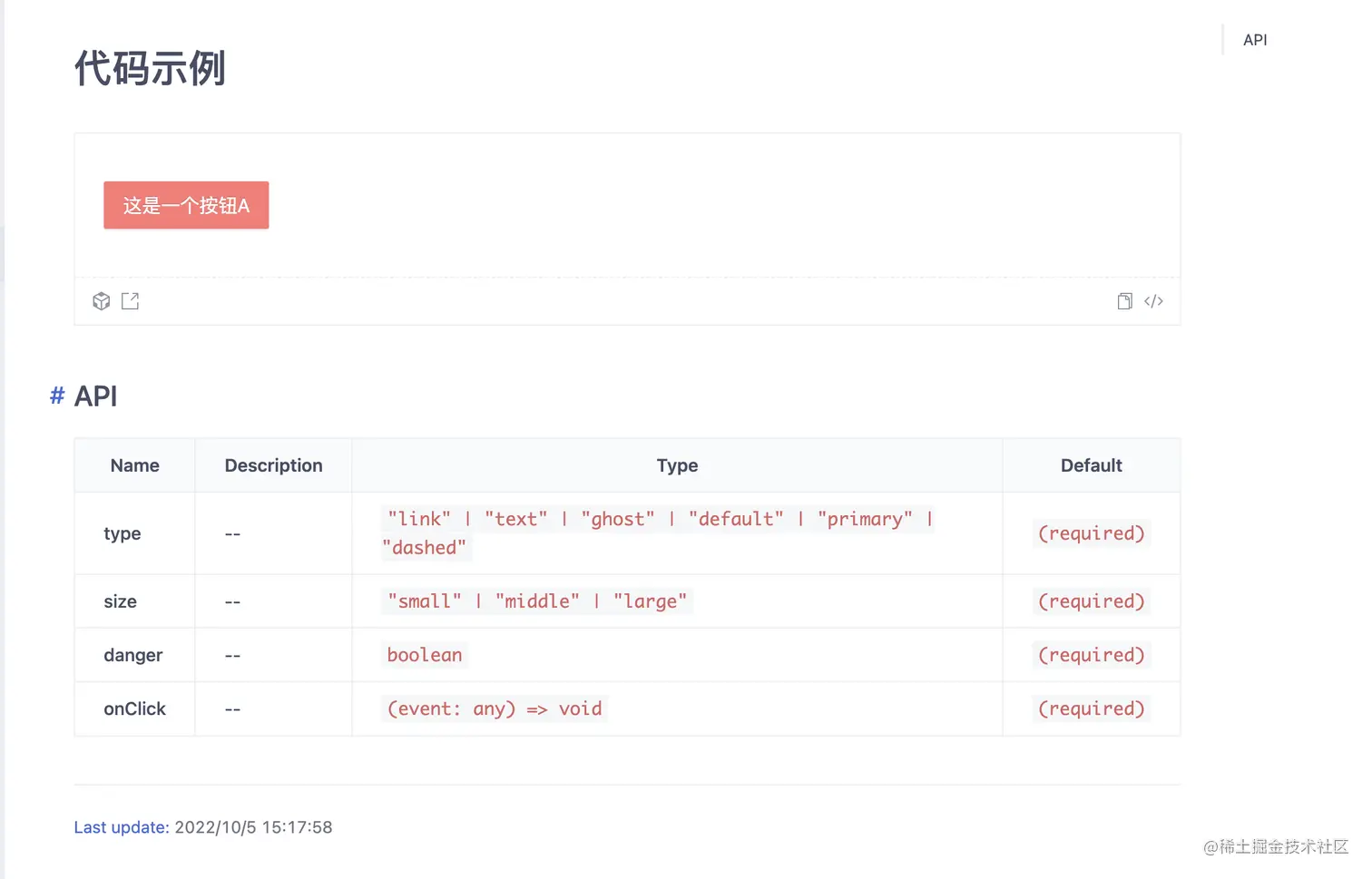The image size is (1372, 879).
Task: Click the Default column header
Action: pos(1092,465)
